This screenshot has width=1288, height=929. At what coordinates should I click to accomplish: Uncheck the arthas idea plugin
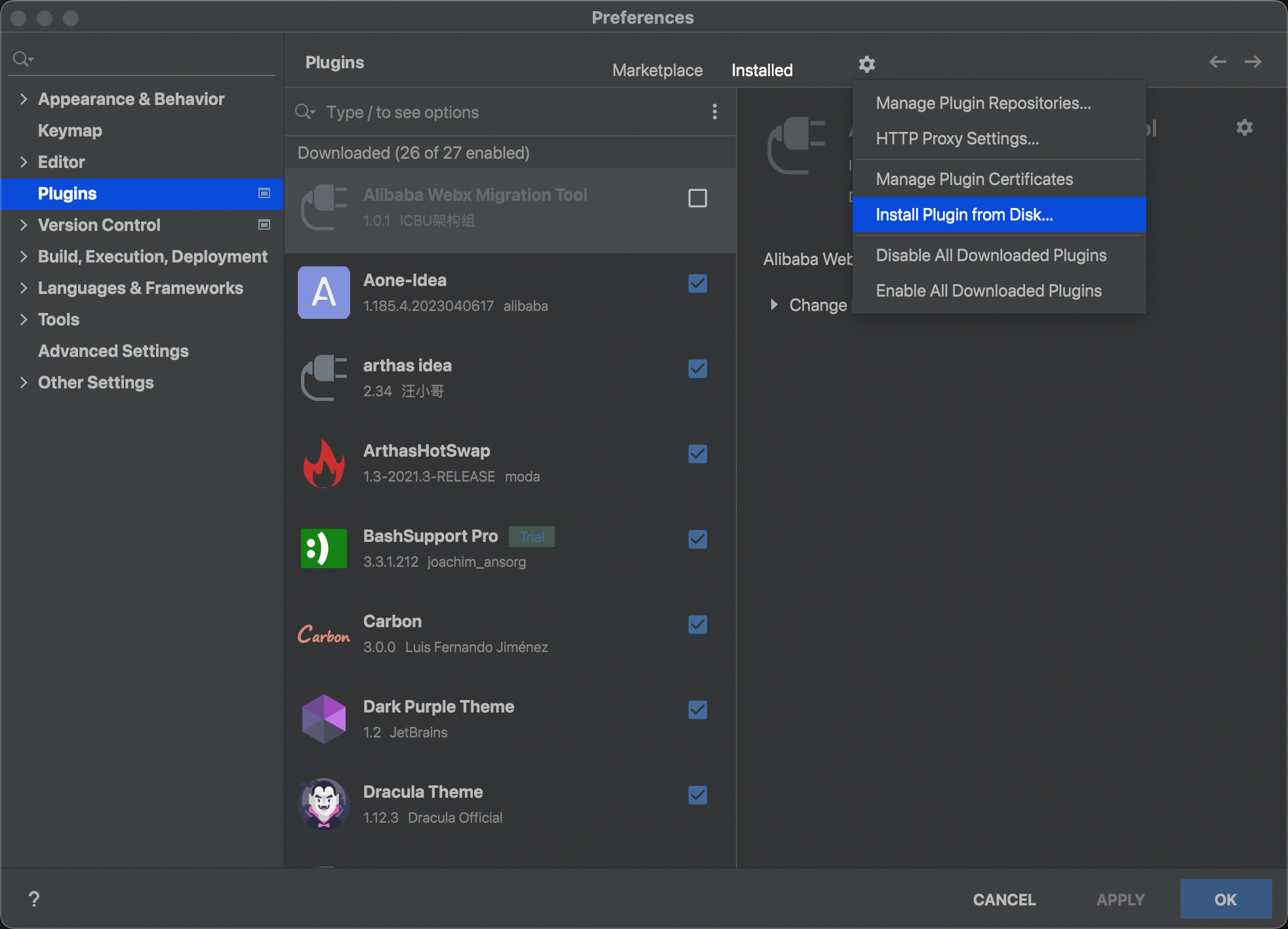698,369
